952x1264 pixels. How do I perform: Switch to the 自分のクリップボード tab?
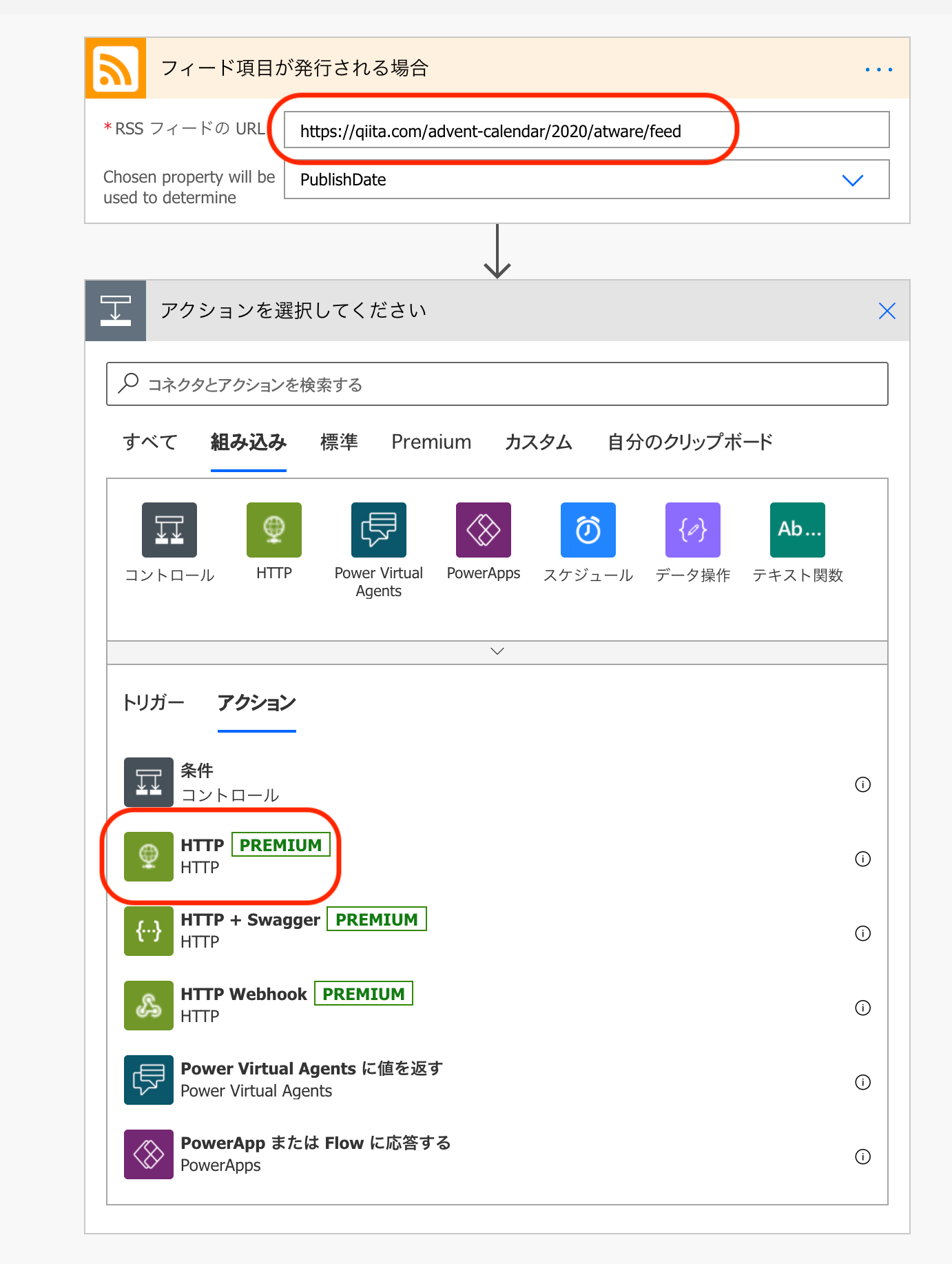(690, 442)
